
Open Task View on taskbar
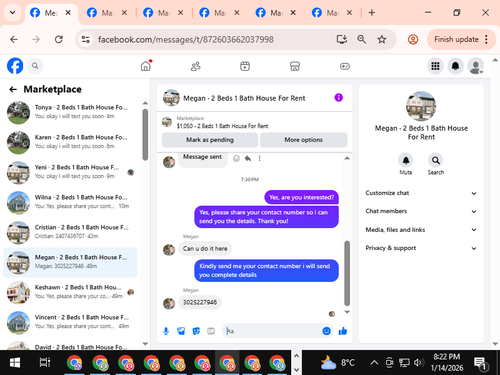45,362
